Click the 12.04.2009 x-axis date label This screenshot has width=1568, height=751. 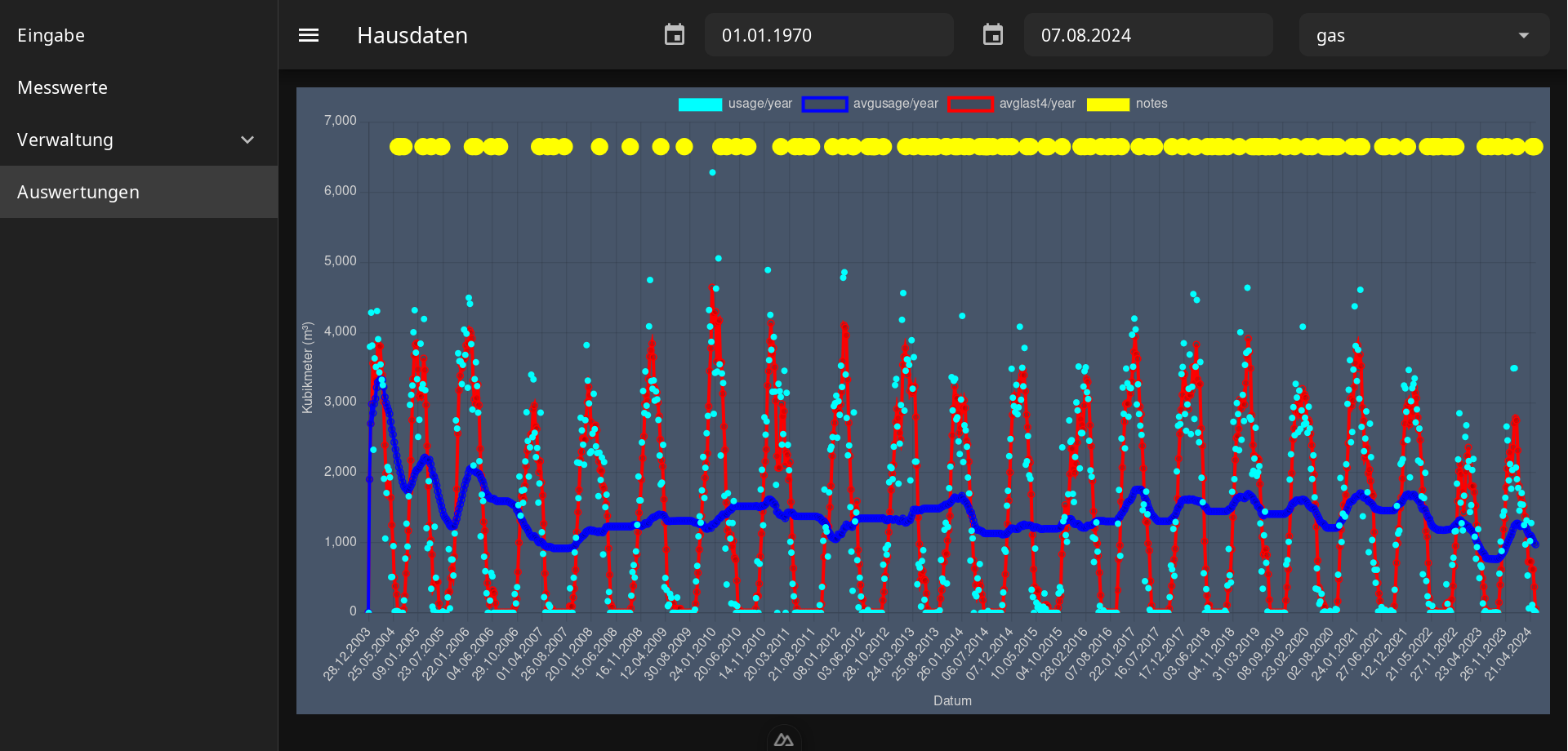644,653
